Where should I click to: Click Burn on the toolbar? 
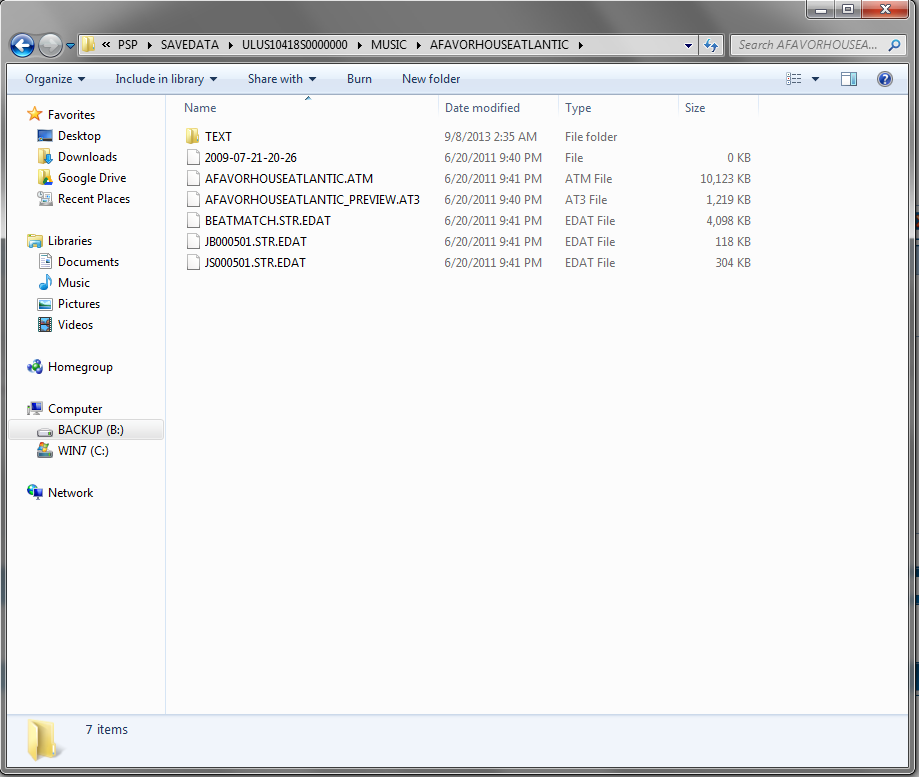click(x=359, y=79)
